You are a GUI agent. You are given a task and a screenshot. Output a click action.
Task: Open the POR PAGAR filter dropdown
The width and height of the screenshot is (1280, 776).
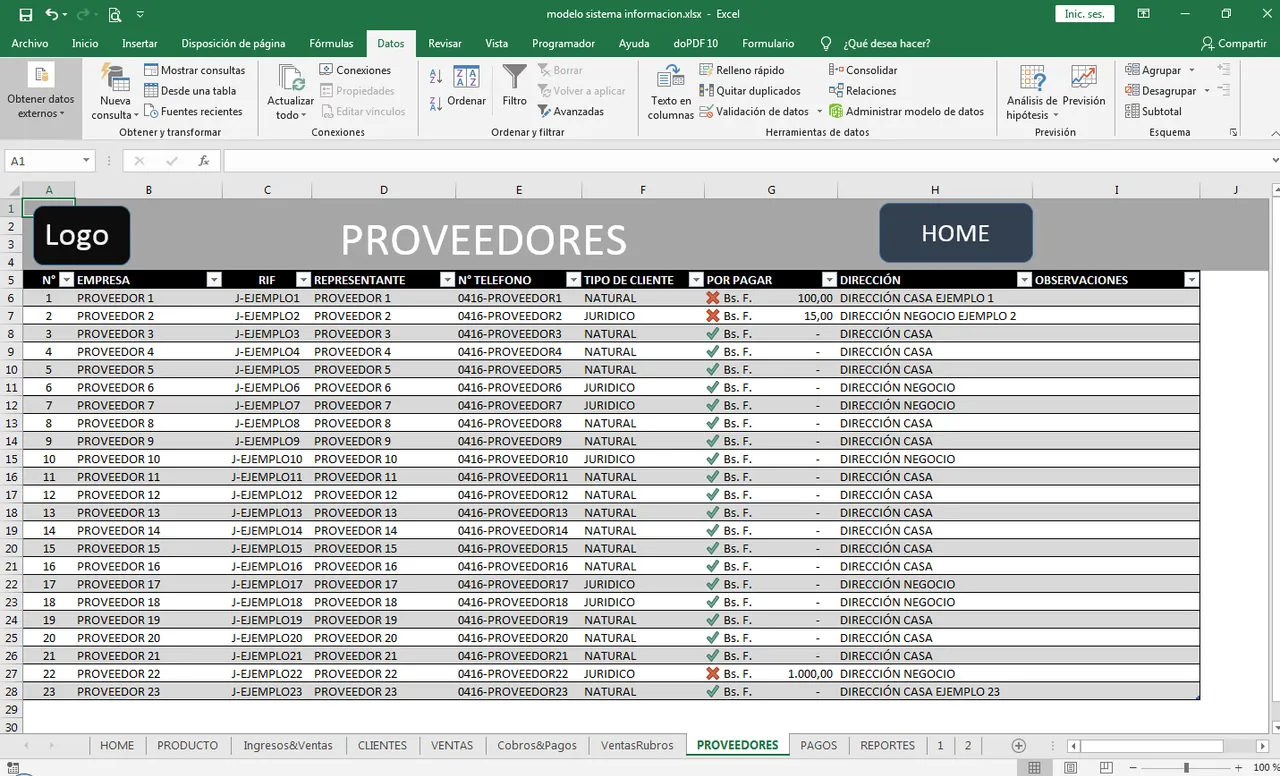coord(829,280)
